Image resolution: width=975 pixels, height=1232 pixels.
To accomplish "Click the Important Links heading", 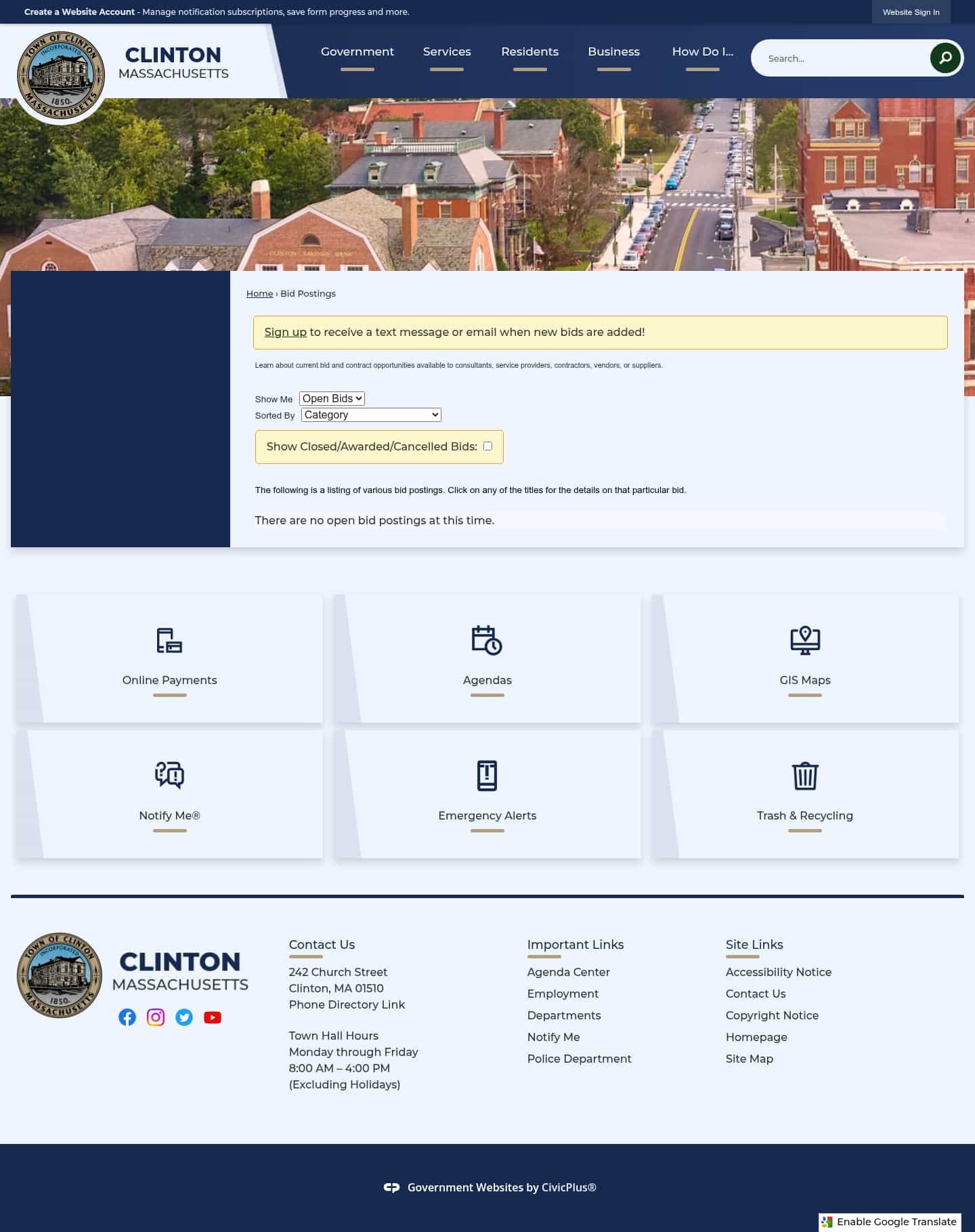I will [576, 944].
